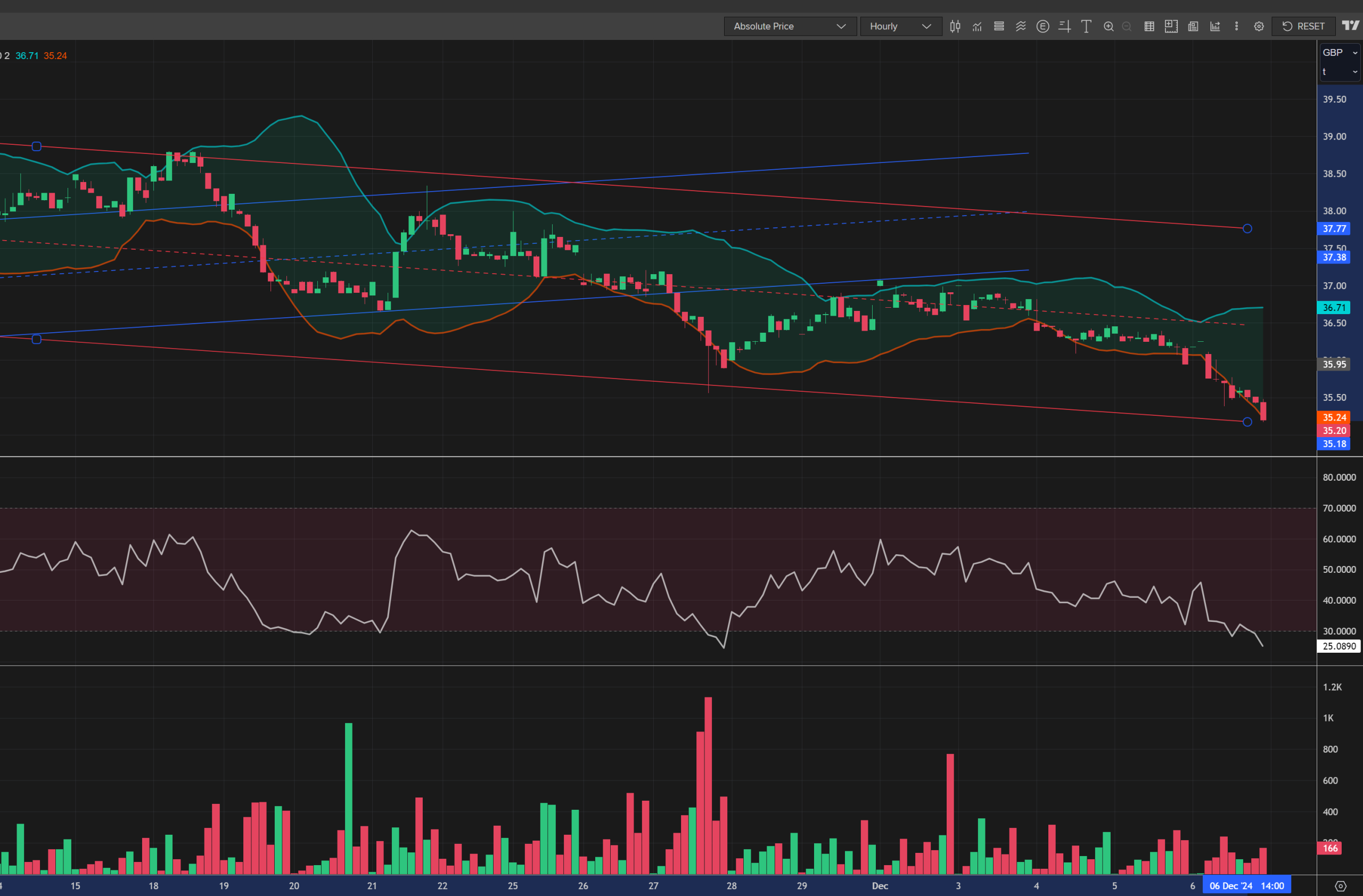Open the 't' unit dropdown
1363x896 pixels.
(x=1340, y=71)
